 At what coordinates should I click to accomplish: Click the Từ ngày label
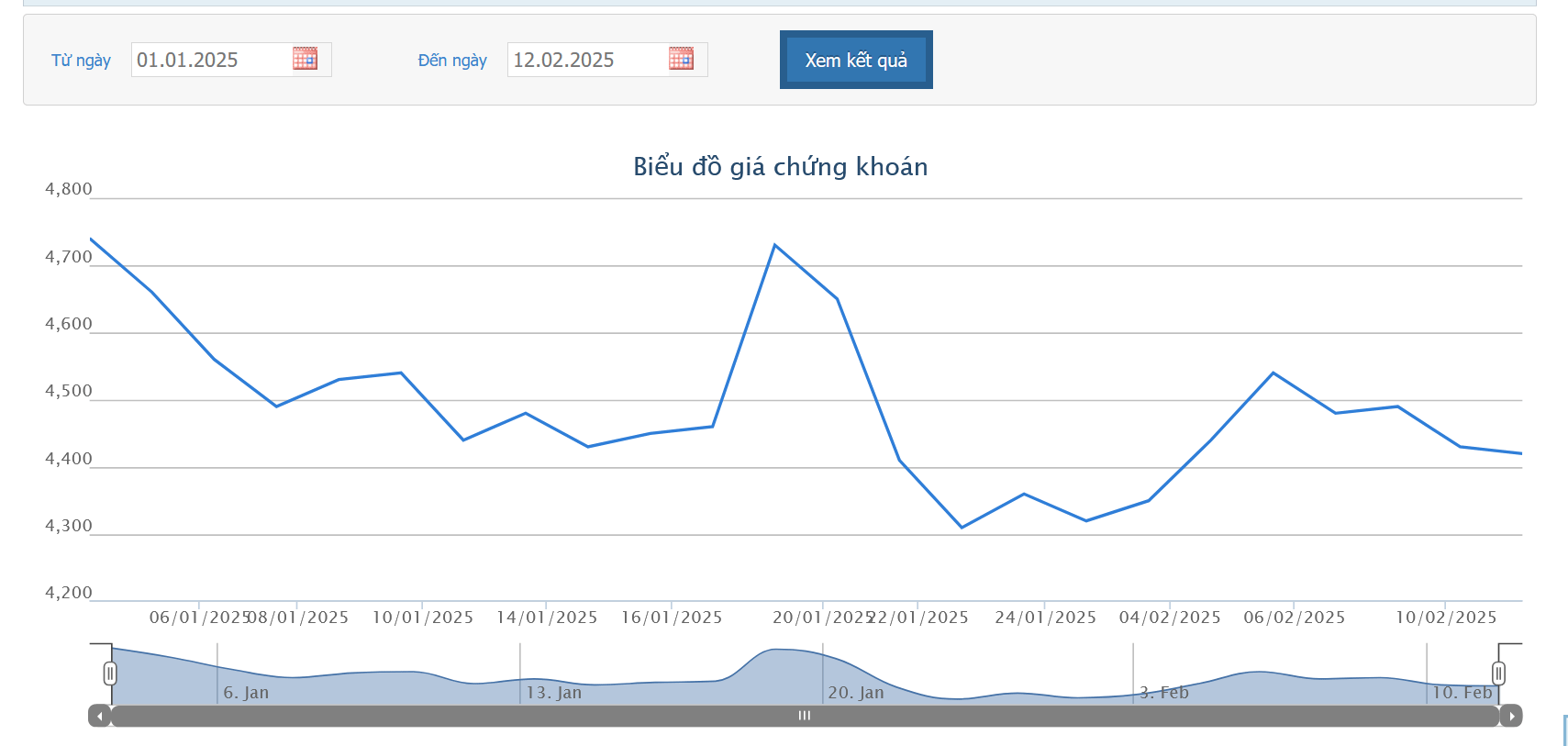[81, 61]
